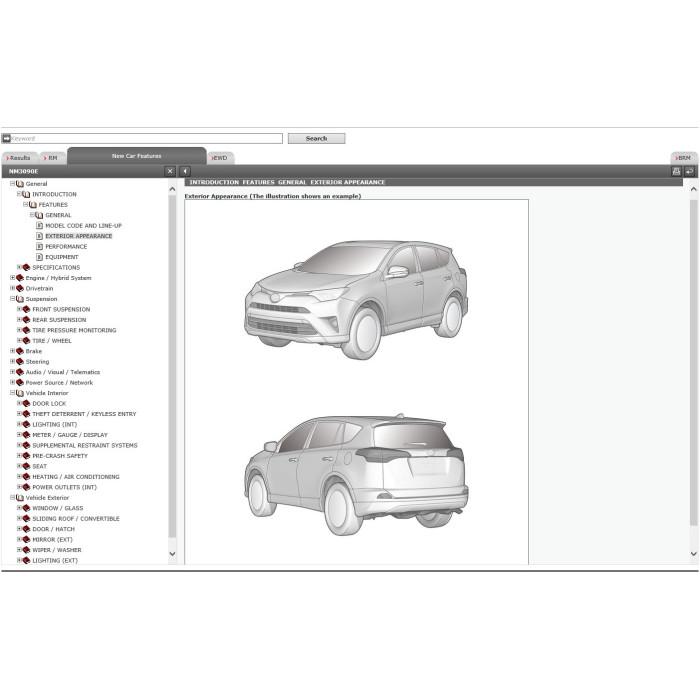Collapse the Suspension node
The height and width of the screenshot is (700, 700).
point(12,299)
